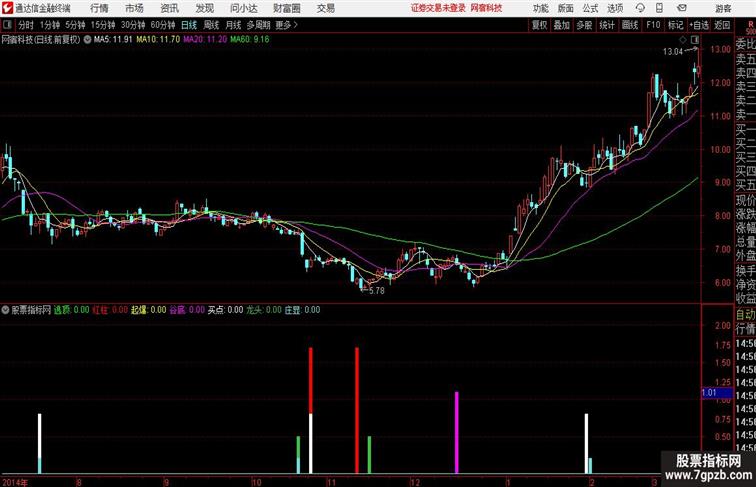This screenshot has width=756, height=487.
Task: Open the 财富圈 menu
Action: pos(286,8)
